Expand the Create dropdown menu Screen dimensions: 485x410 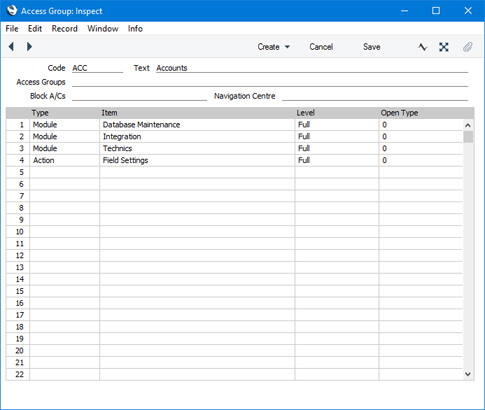(x=273, y=47)
